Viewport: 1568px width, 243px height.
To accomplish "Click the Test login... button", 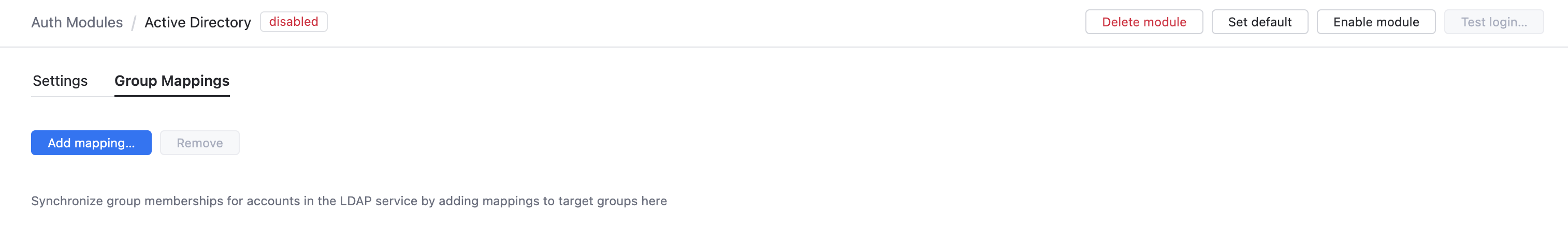I will pos(1493,22).
